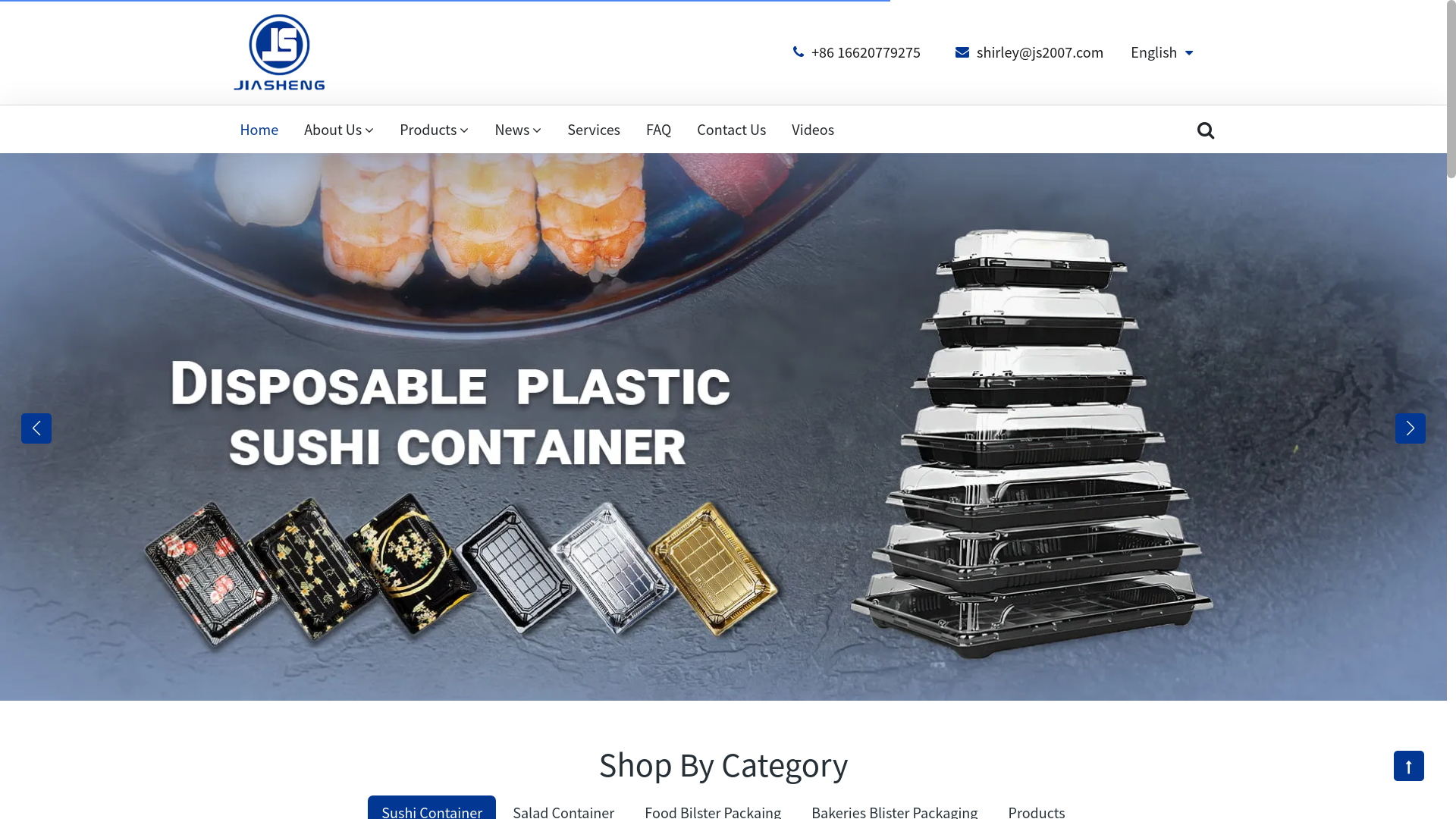Click the Jiasheng logo icon
The image size is (1456, 819).
[279, 52]
